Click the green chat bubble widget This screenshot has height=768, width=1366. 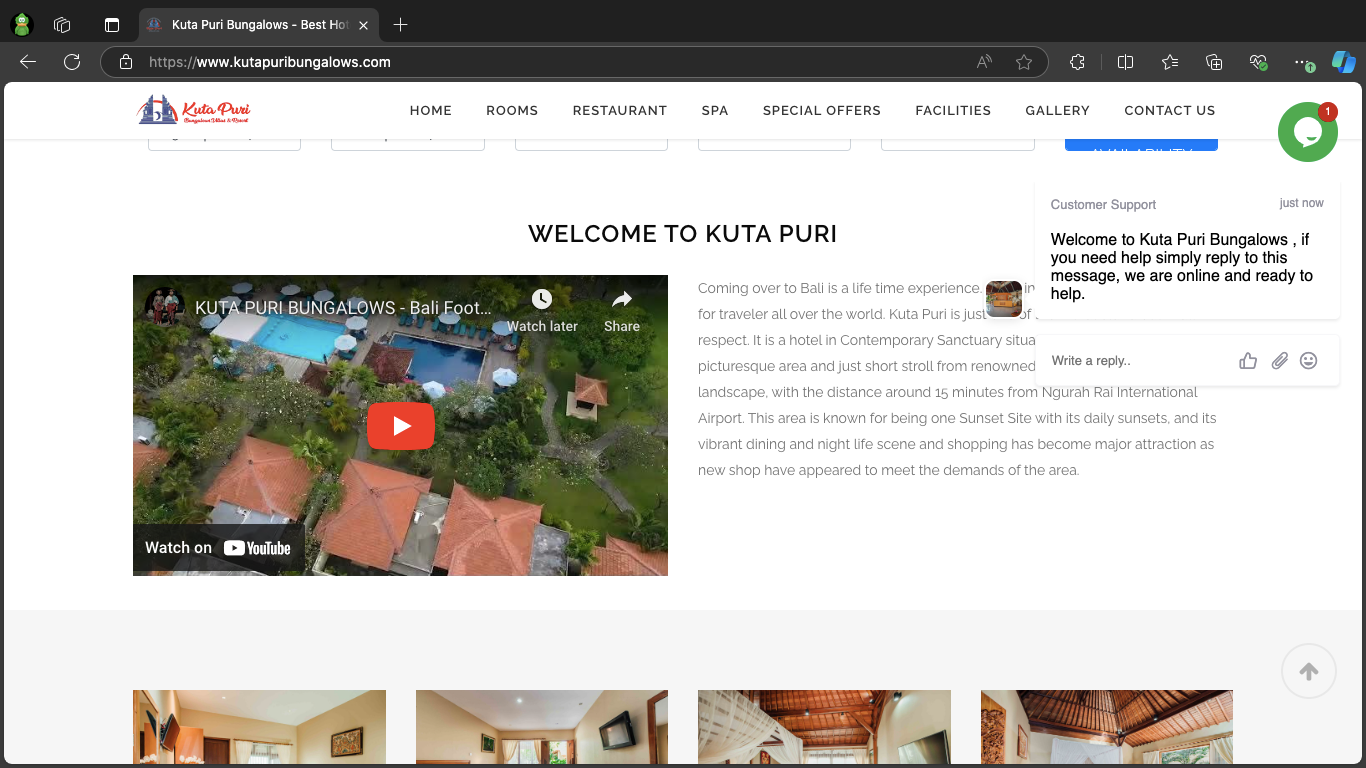(1307, 132)
